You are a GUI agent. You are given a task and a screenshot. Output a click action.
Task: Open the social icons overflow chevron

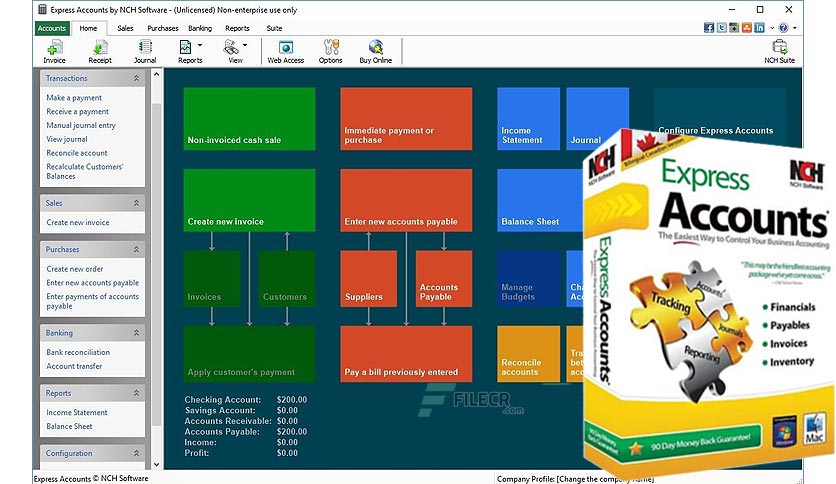(x=771, y=28)
